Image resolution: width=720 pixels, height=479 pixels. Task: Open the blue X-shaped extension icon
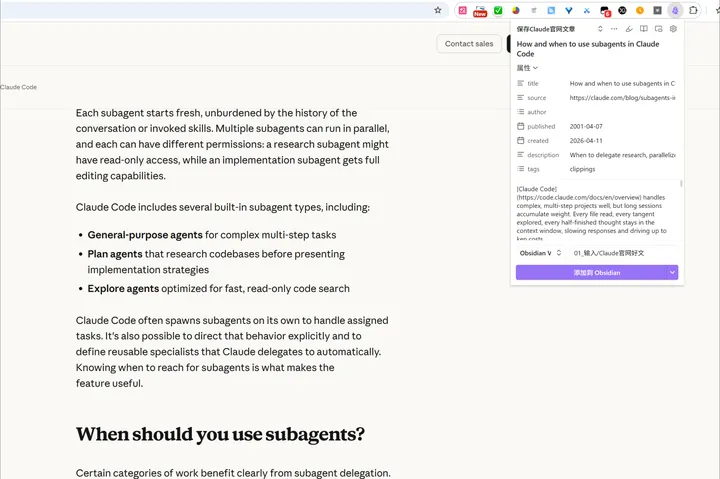pyautogui.click(x=586, y=10)
